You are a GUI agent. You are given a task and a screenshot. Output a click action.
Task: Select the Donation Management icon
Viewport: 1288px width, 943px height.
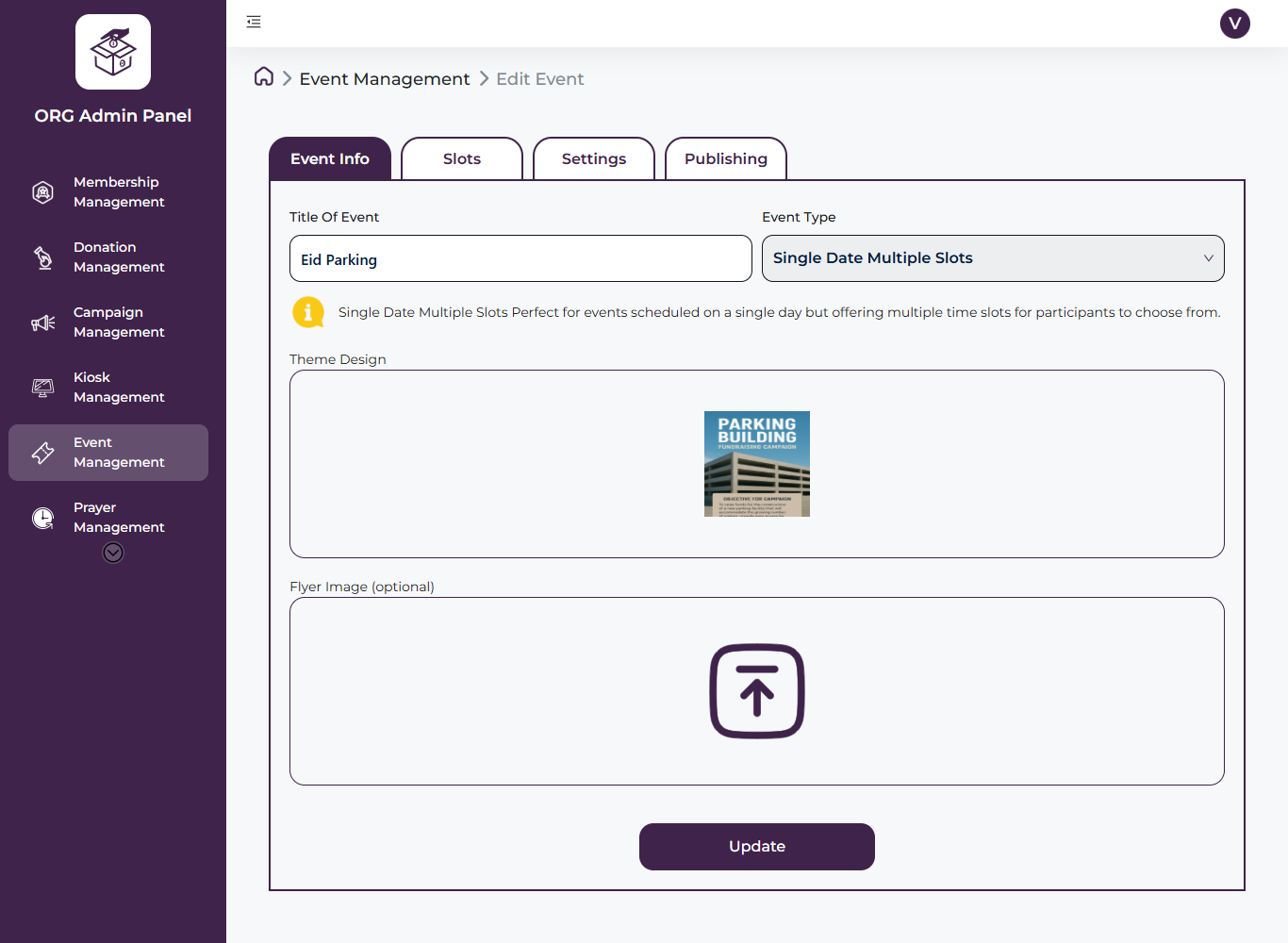[42, 256]
